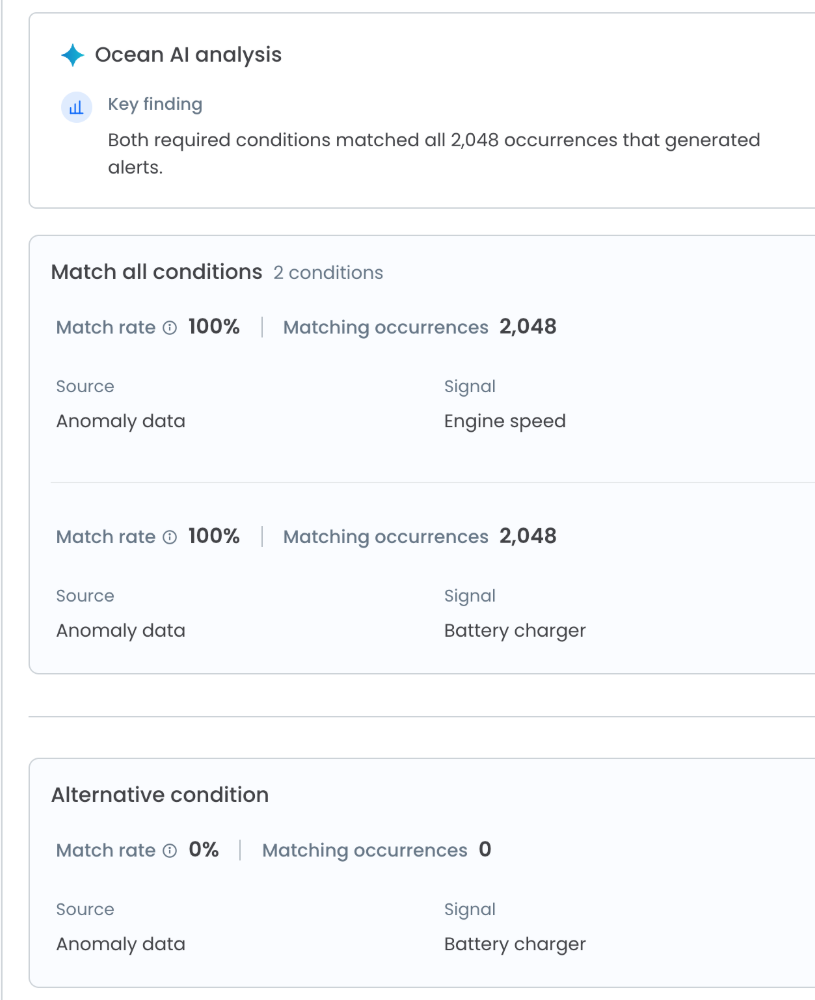The image size is (815, 1000).
Task: Click the Ocean AI sparkle star icon
Action: click(x=73, y=55)
